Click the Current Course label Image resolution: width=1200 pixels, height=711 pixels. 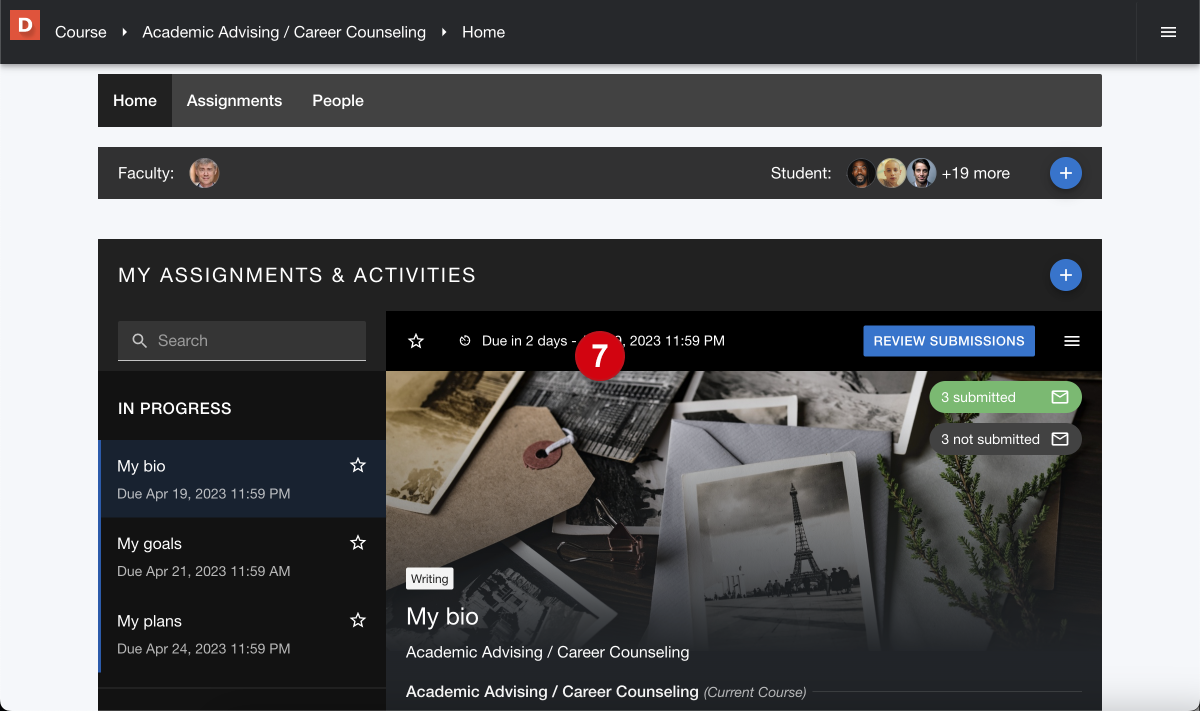pyautogui.click(x=755, y=692)
